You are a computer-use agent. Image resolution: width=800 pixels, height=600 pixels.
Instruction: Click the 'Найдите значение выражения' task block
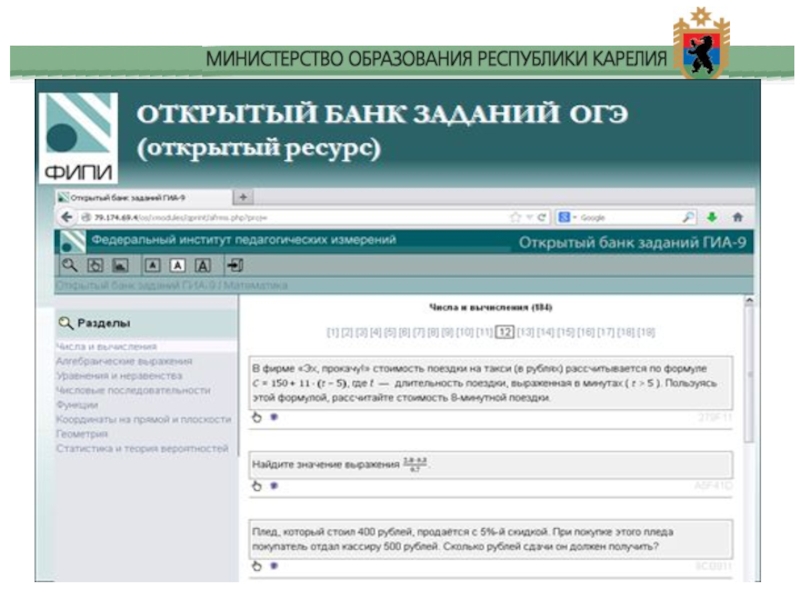491,464
